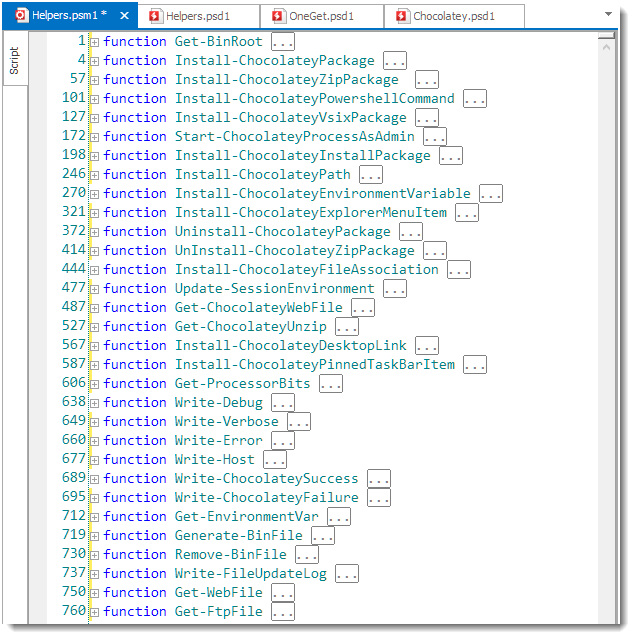Screen dimensions: 635x639
Task: Select the Helpers.psm1 tab
Action: (69, 15)
